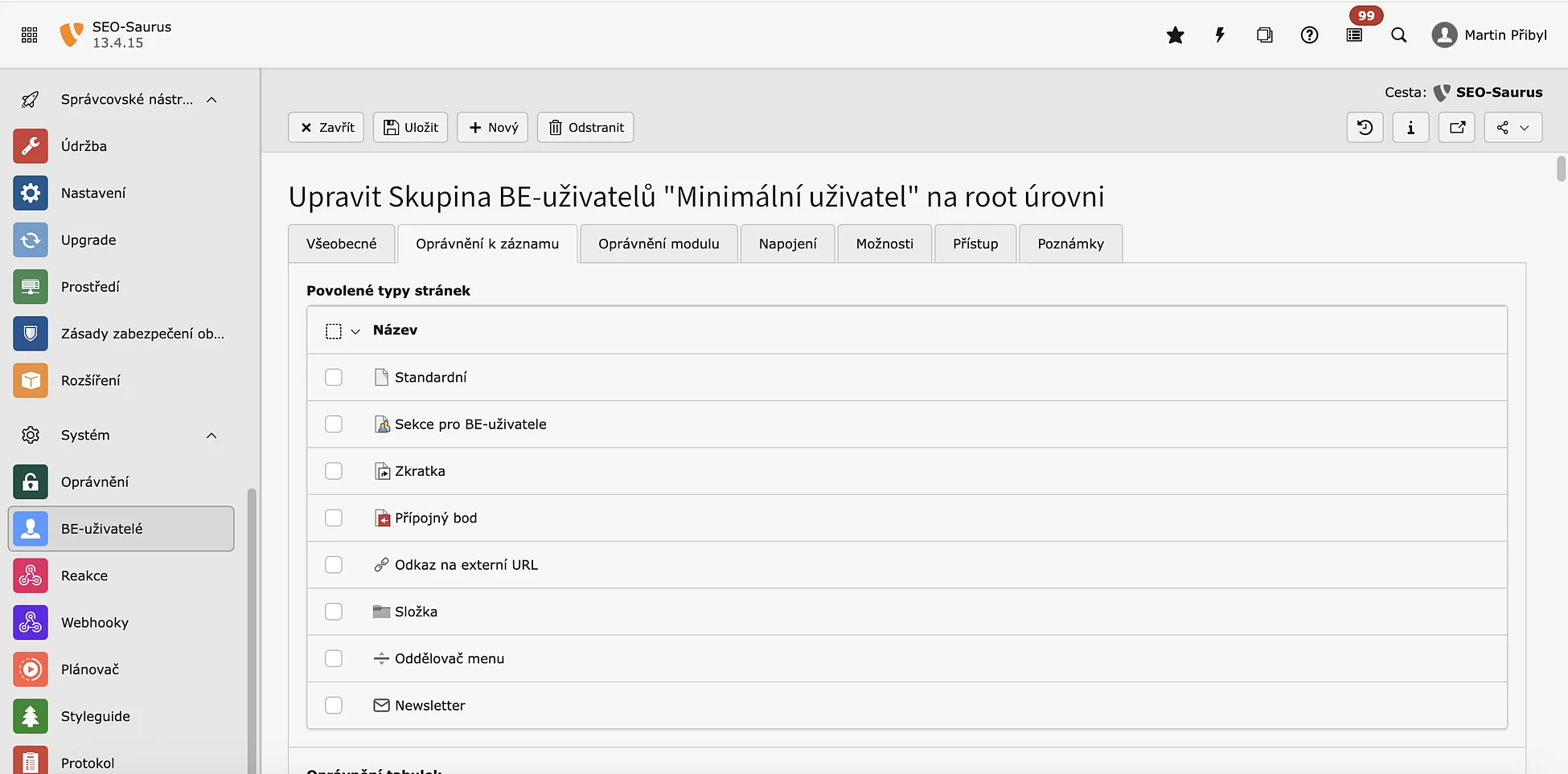1568x774 pixels.
Task: Open the Webhooky module icon
Action: (31, 623)
